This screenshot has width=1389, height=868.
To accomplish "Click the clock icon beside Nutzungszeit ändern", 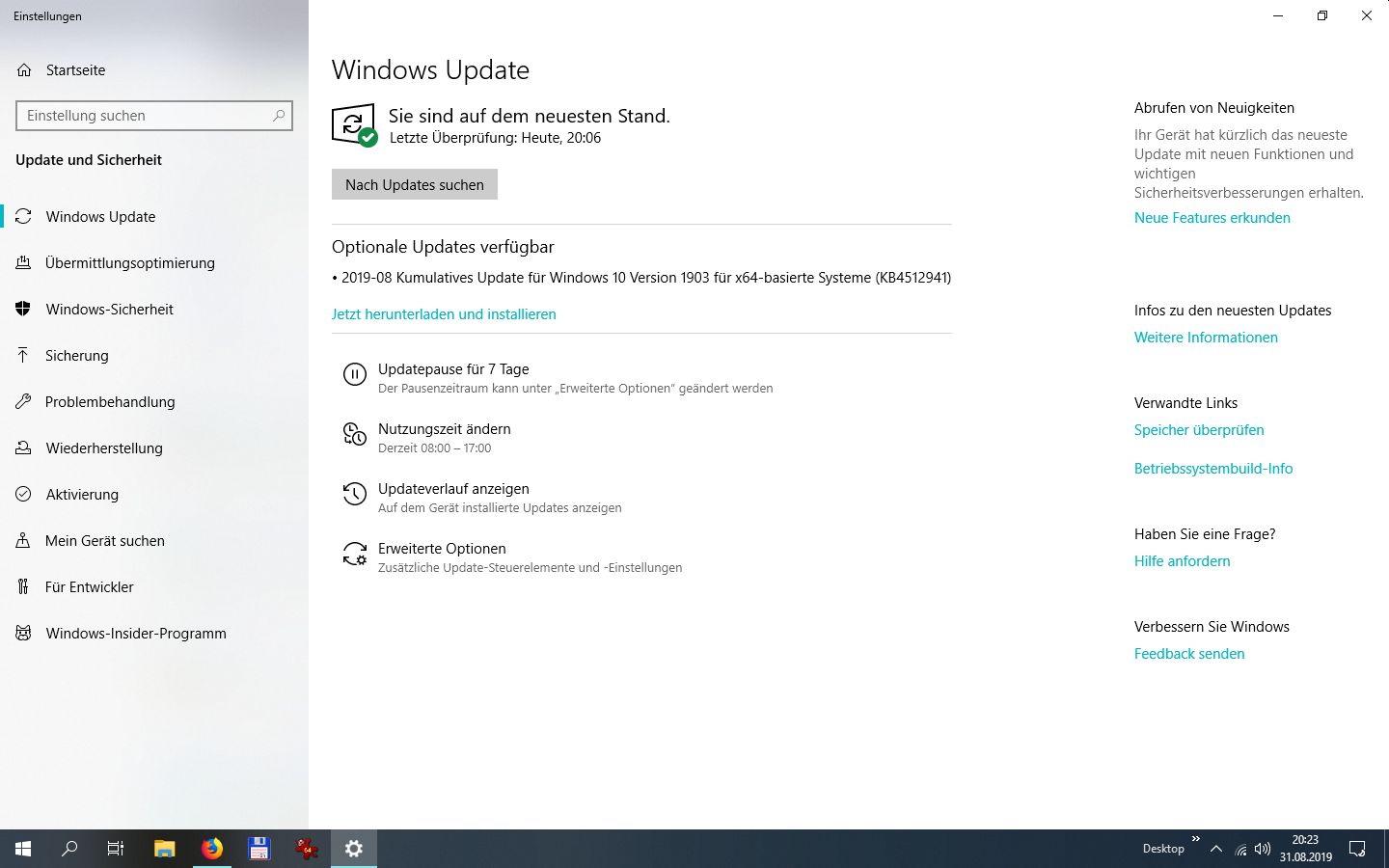I will (355, 435).
